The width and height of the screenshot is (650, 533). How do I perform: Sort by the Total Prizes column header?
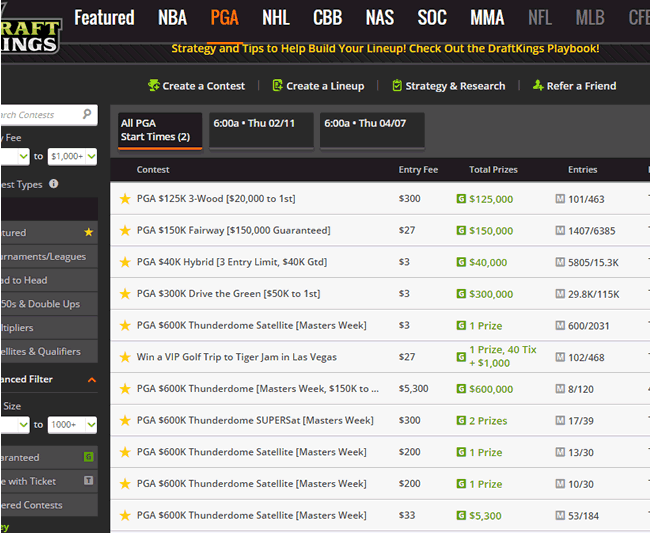(493, 170)
